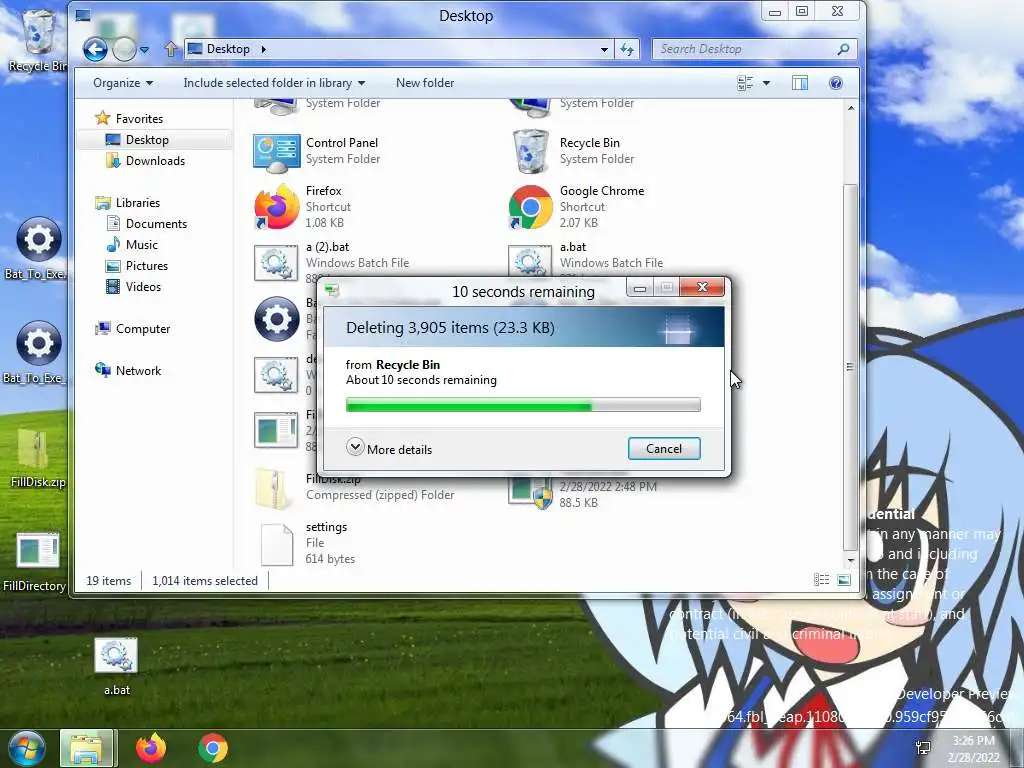The width and height of the screenshot is (1024, 768).
Task: Open the view options dropdown arrow
Action: click(766, 83)
